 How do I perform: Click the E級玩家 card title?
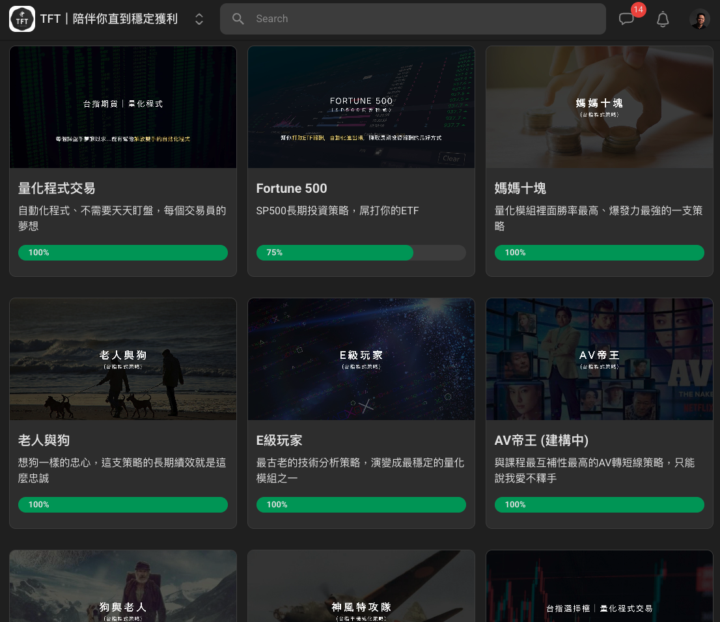[x=279, y=440]
